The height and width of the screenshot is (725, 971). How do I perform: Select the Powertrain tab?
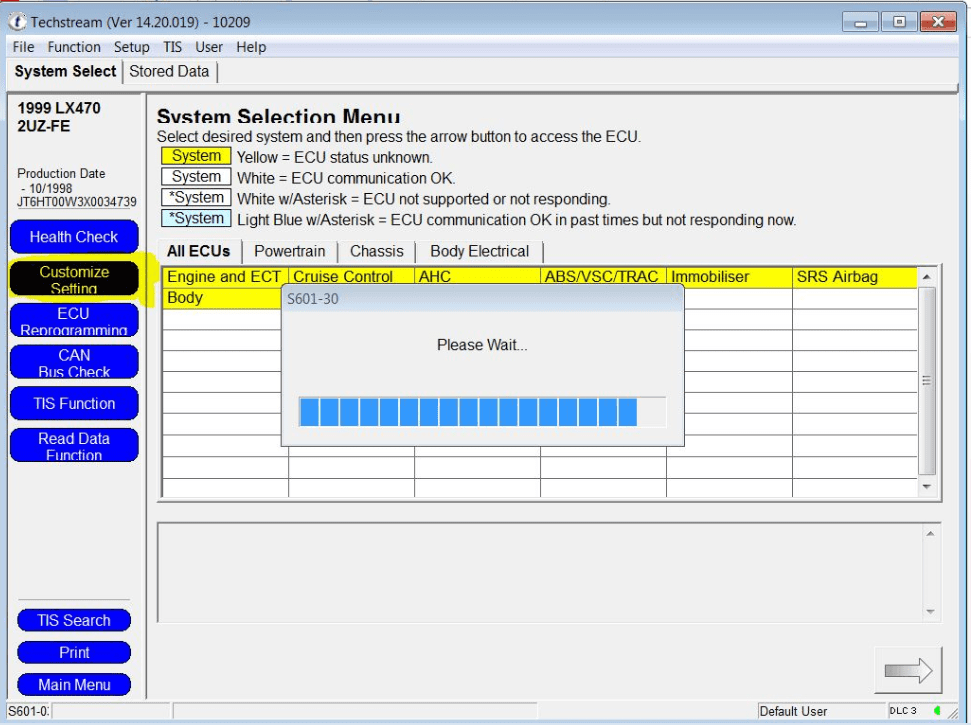(289, 251)
